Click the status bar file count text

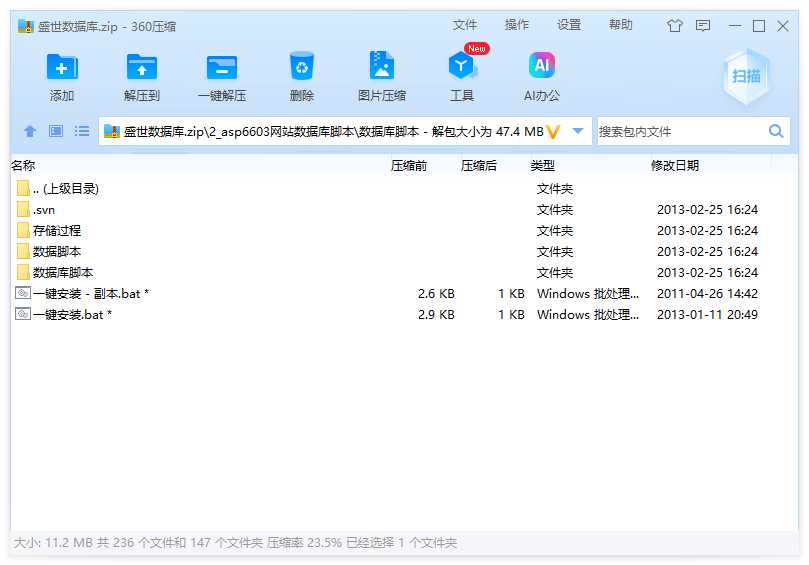(235, 543)
